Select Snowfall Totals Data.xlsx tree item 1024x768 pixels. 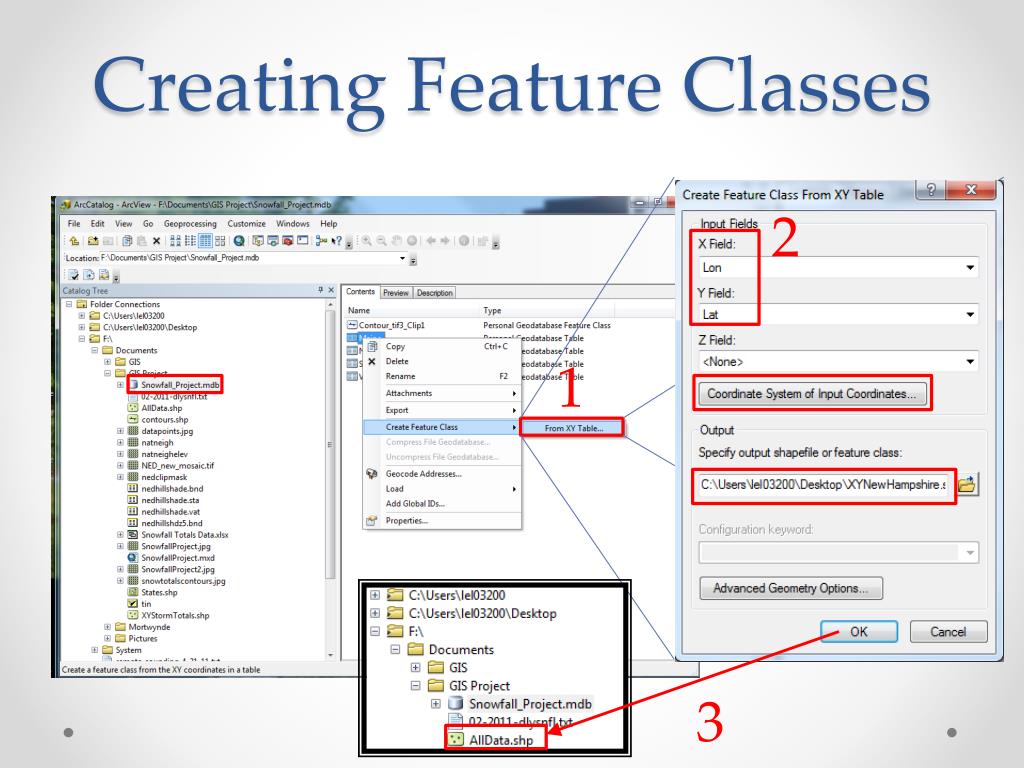(x=185, y=535)
